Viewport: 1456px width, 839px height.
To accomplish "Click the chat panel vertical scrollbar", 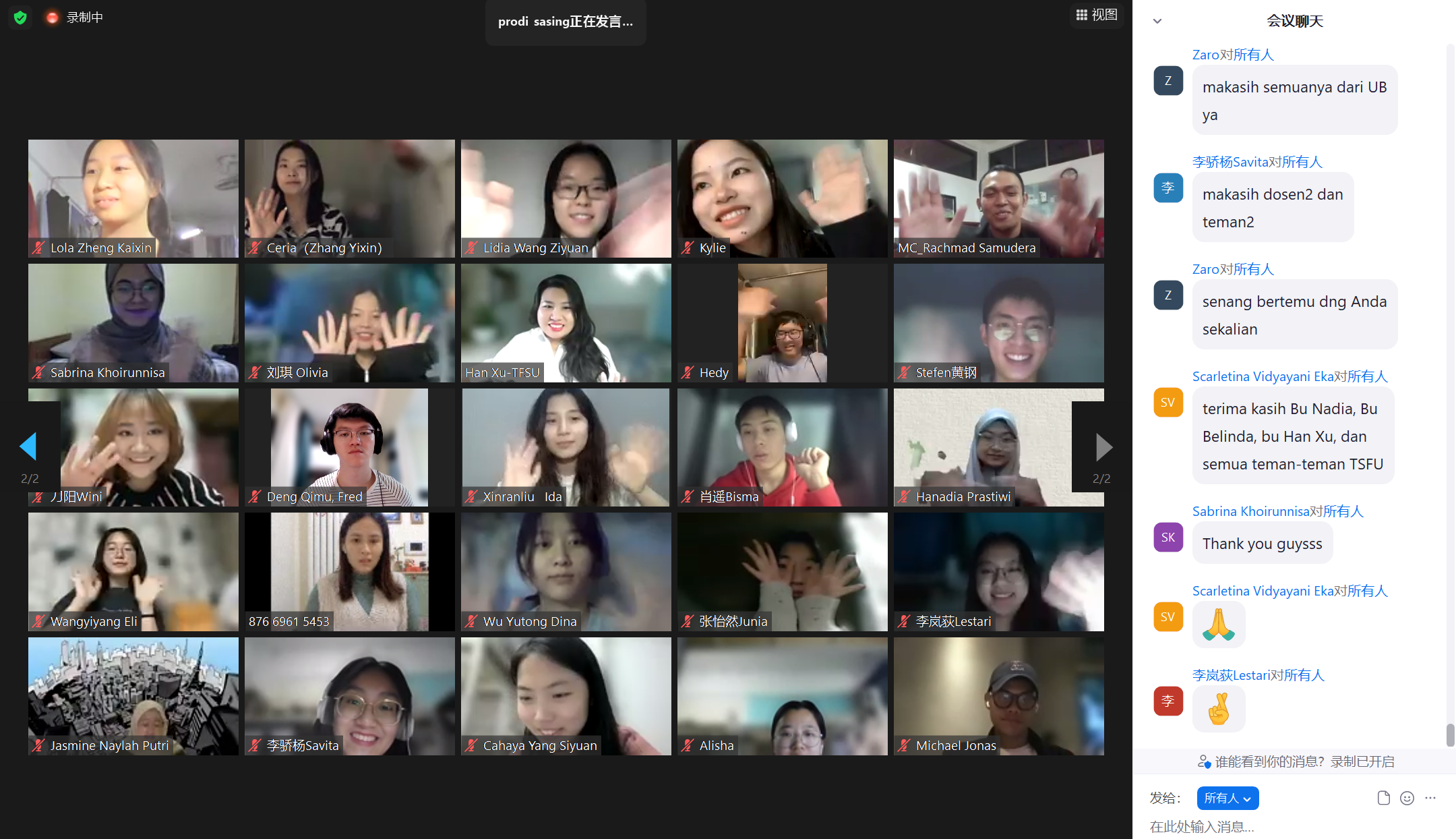I will [1450, 734].
